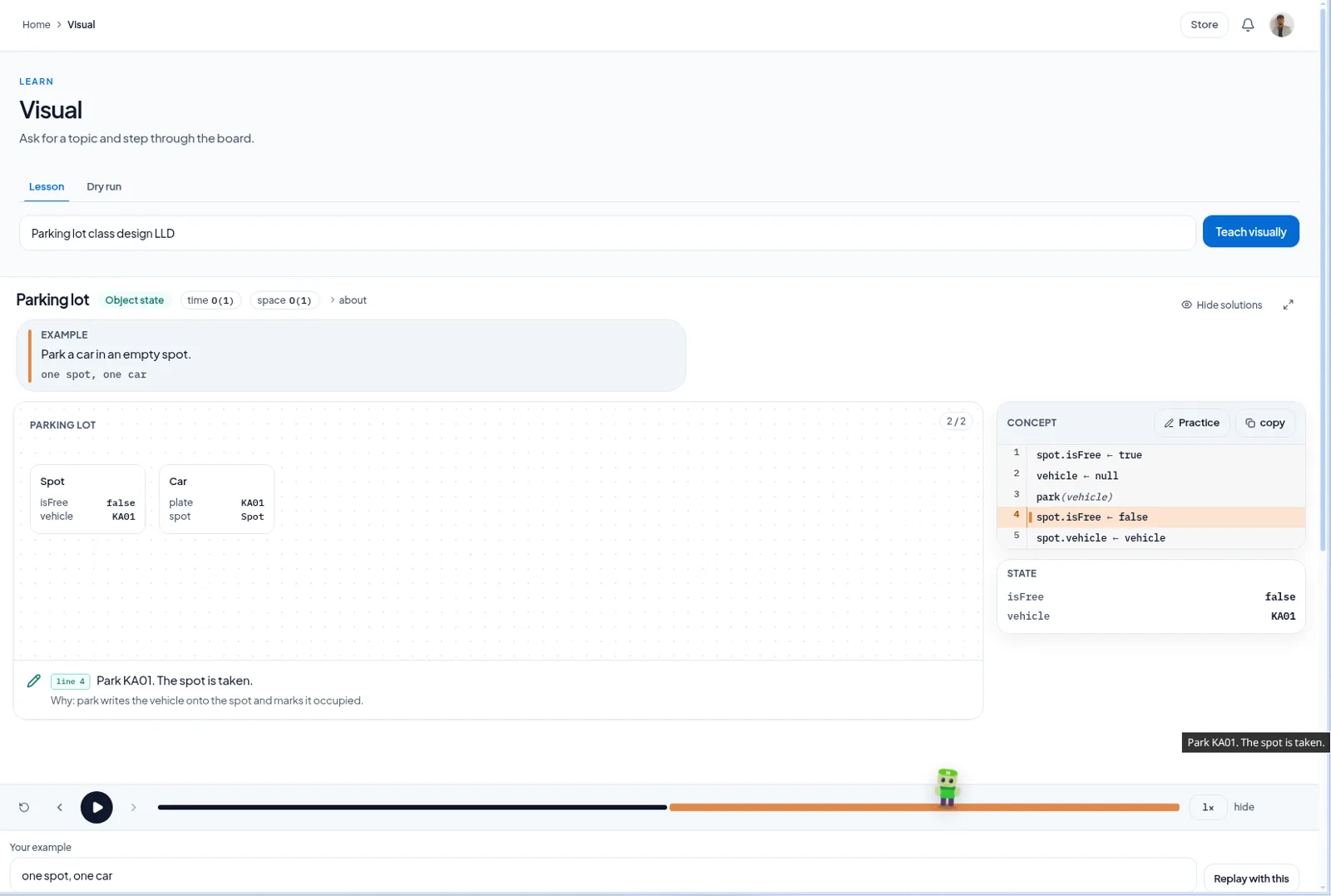The image size is (1331, 896).
Task: Toggle Hide solutions
Action: (1221, 304)
